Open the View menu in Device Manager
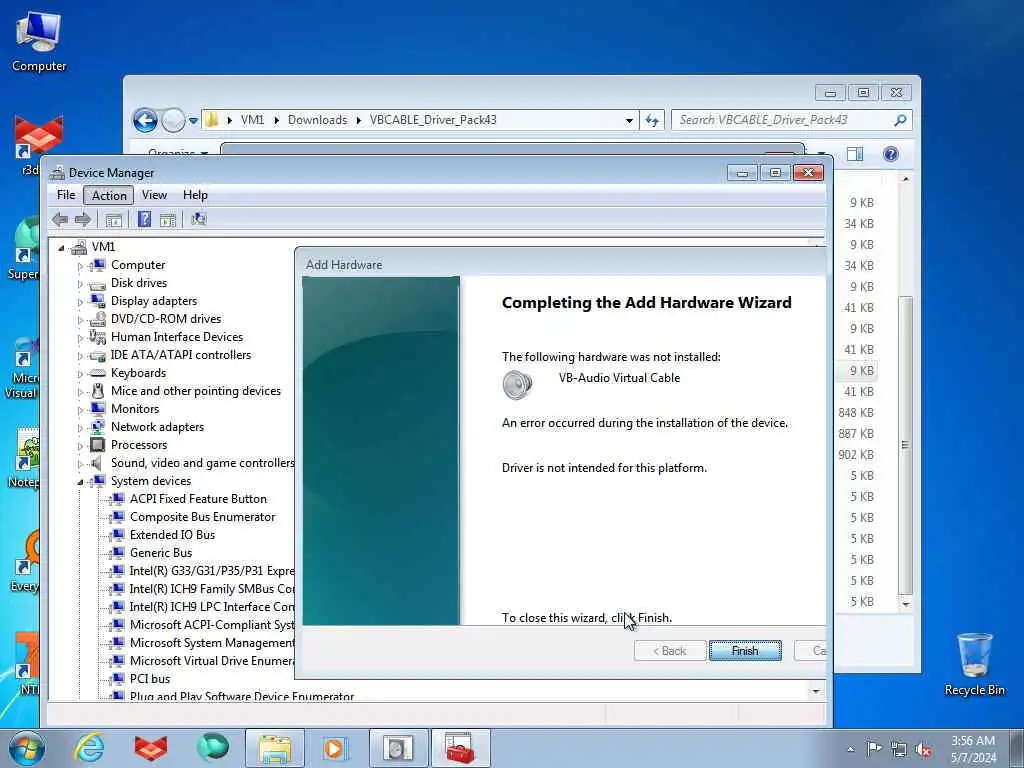 pos(154,195)
